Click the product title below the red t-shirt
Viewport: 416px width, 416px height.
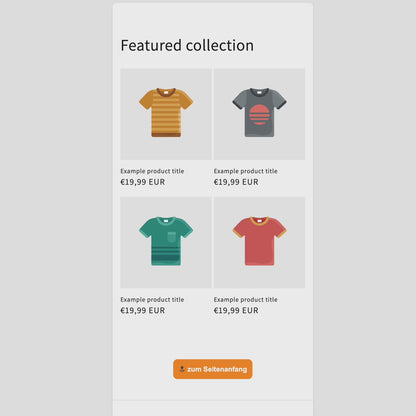(246, 299)
